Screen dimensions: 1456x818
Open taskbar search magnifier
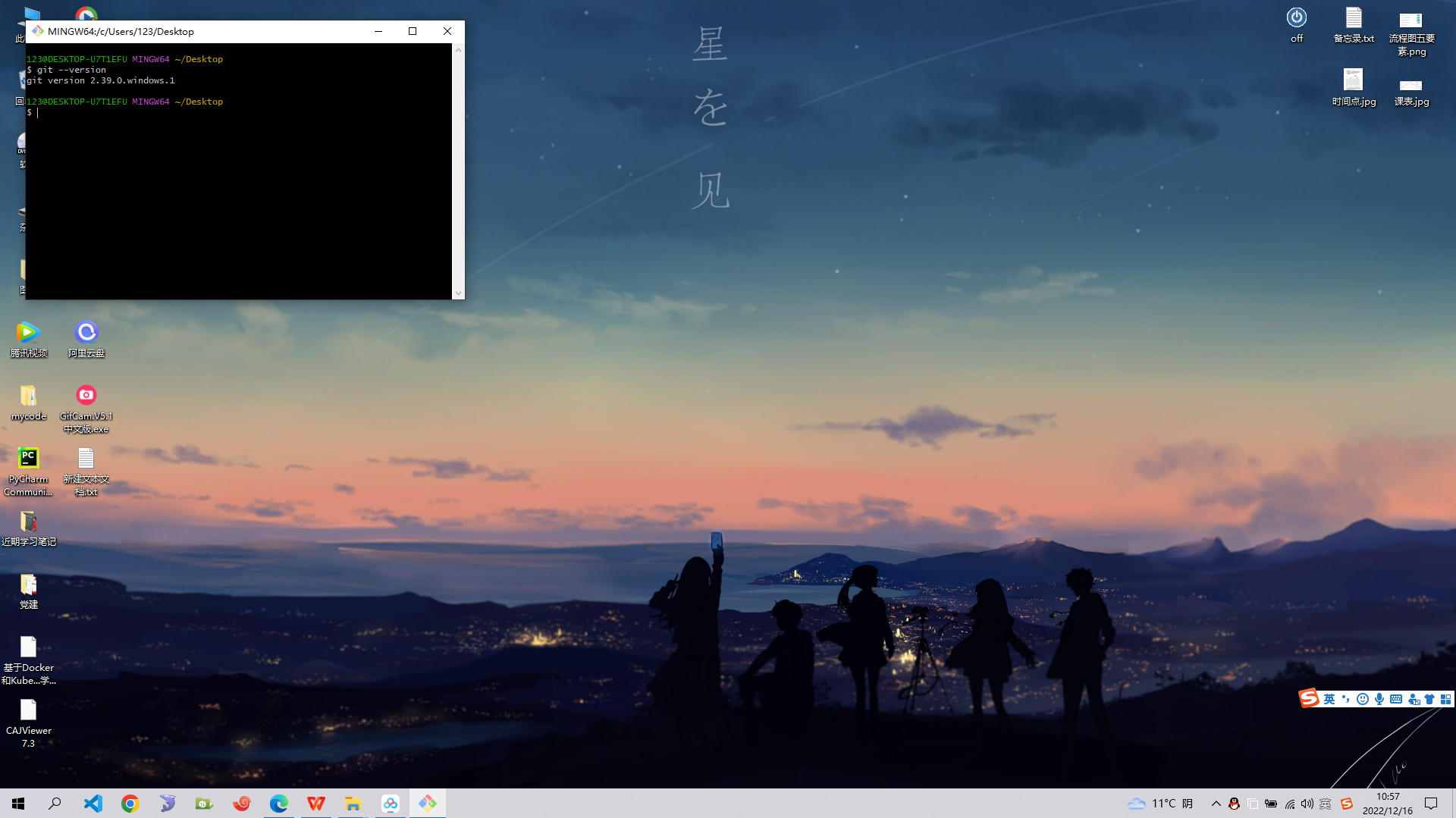55,804
